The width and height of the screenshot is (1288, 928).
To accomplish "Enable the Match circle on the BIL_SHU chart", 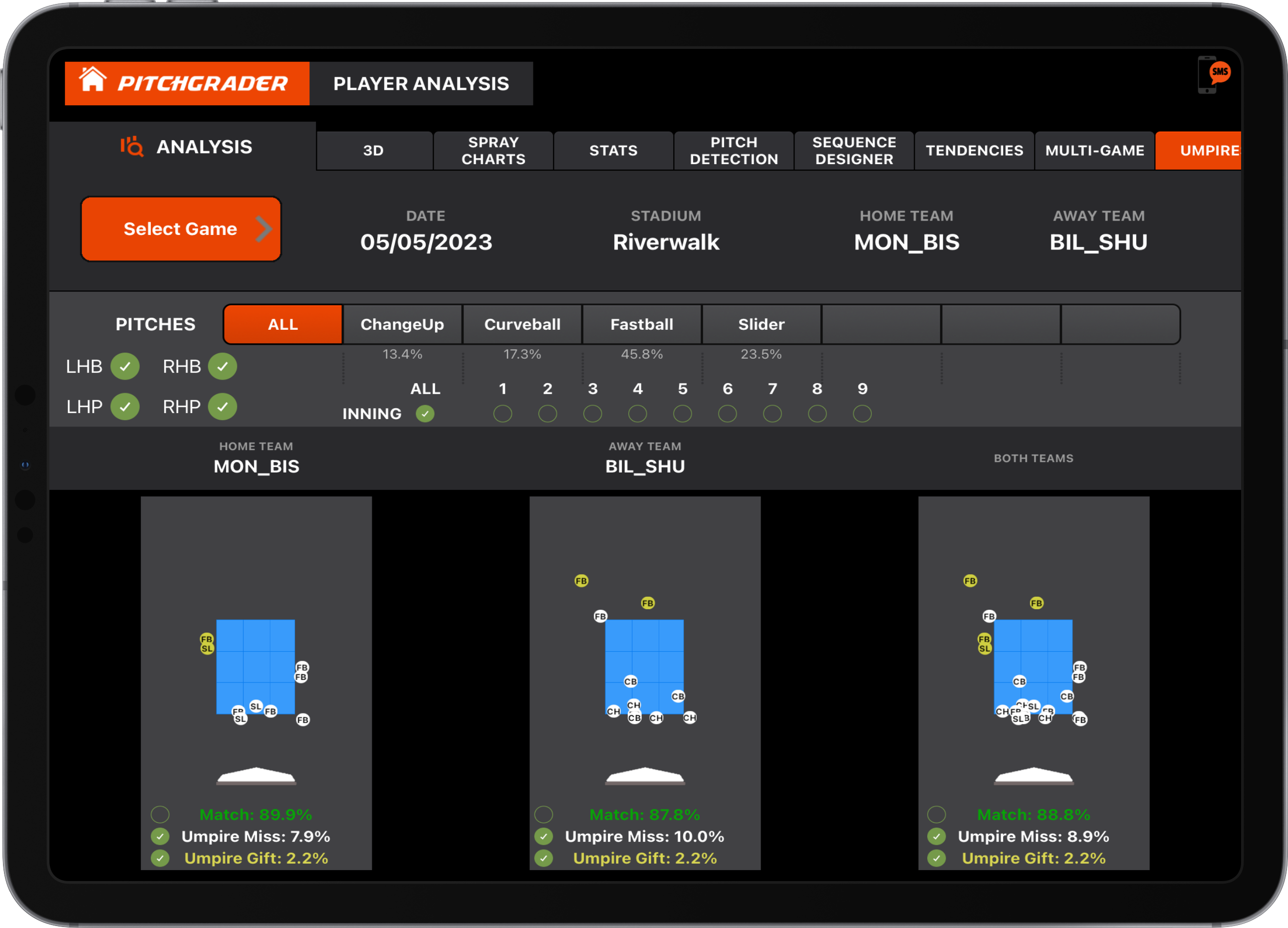I will (x=543, y=814).
